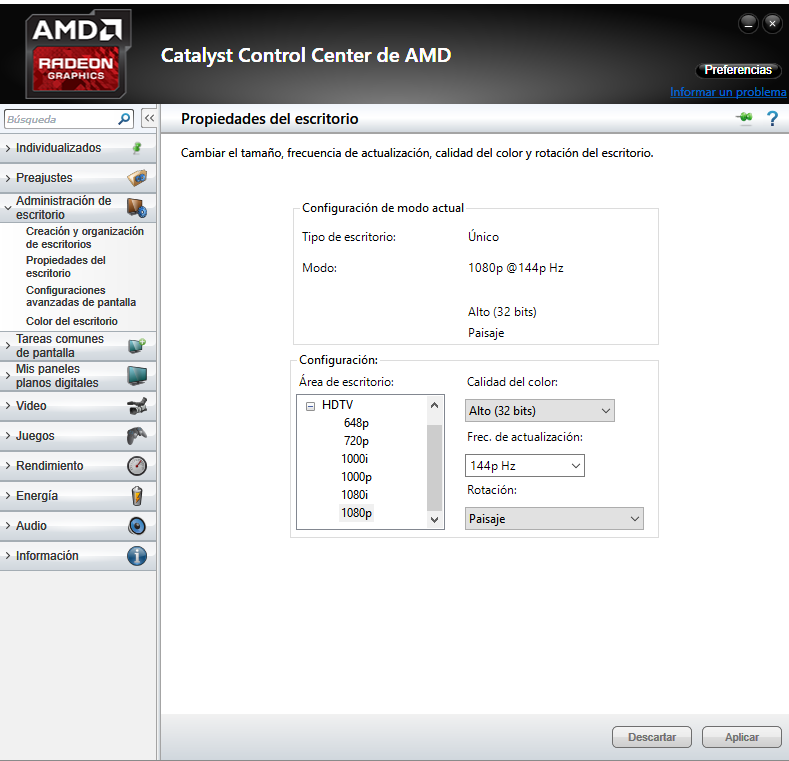Click the Rendimiento gauge icon
Image resolution: width=789 pixels, height=761 pixels.
coord(137,466)
